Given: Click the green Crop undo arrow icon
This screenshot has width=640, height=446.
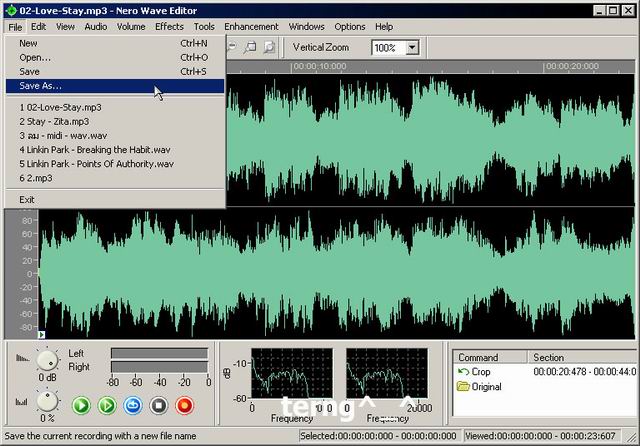Looking at the screenshot, I should 463,372.
